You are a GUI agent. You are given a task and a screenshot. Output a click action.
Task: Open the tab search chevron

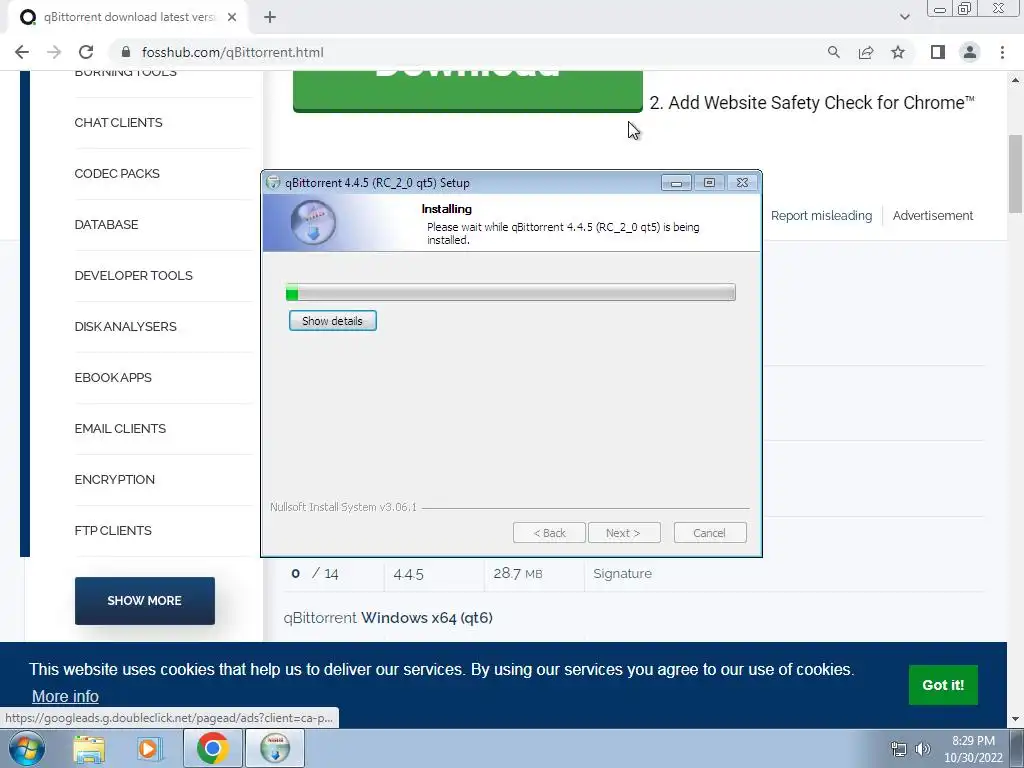(904, 17)
